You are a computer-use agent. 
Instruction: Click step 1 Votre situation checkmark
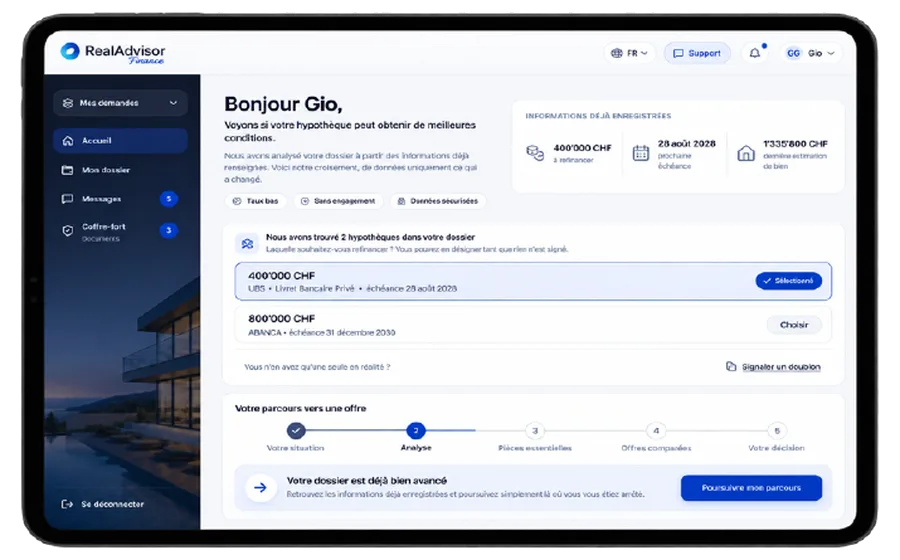296,430
